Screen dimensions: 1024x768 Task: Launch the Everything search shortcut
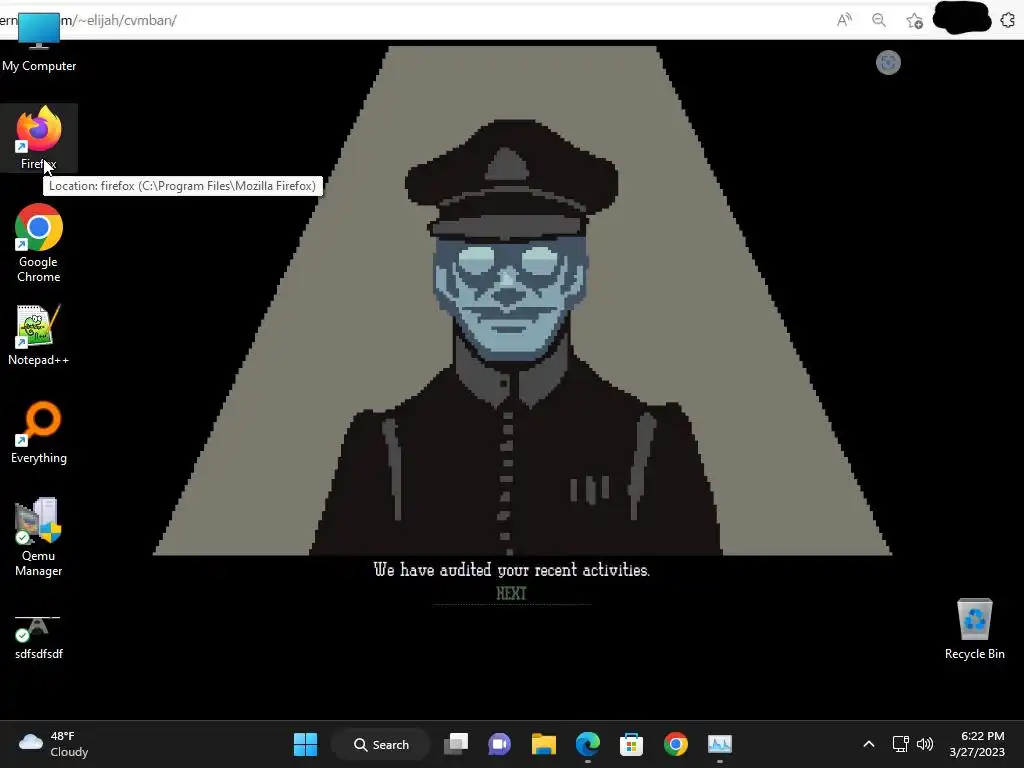39,432
